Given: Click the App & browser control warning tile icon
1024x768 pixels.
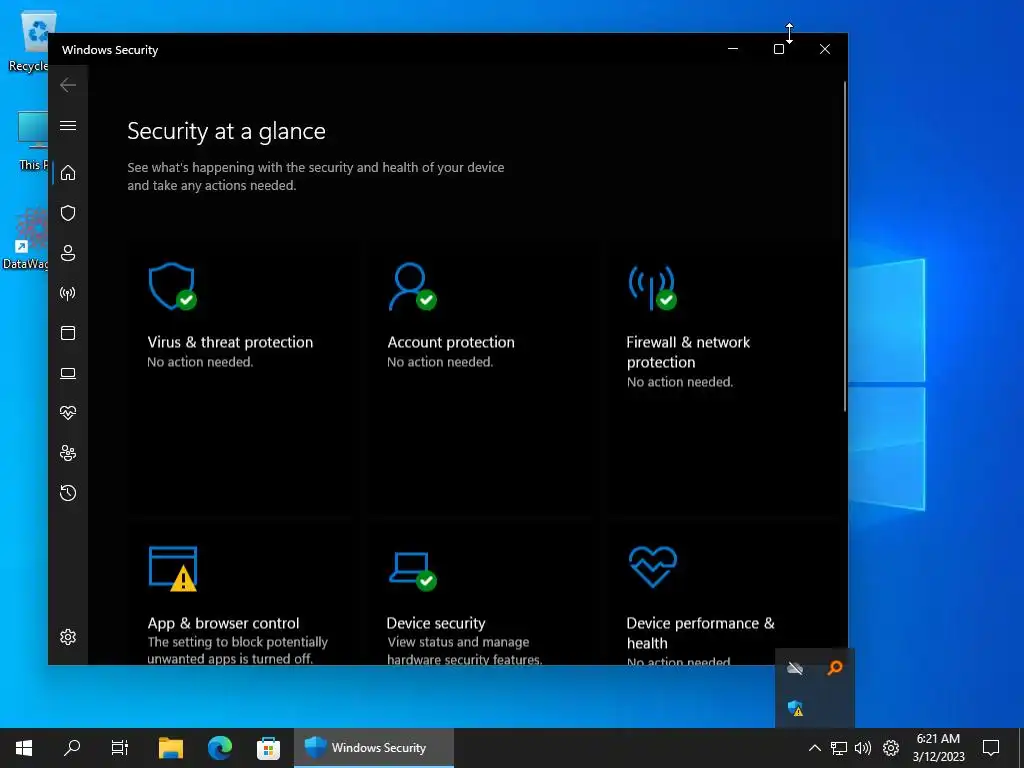Looking at the screenshot, I should coord(173,569).
